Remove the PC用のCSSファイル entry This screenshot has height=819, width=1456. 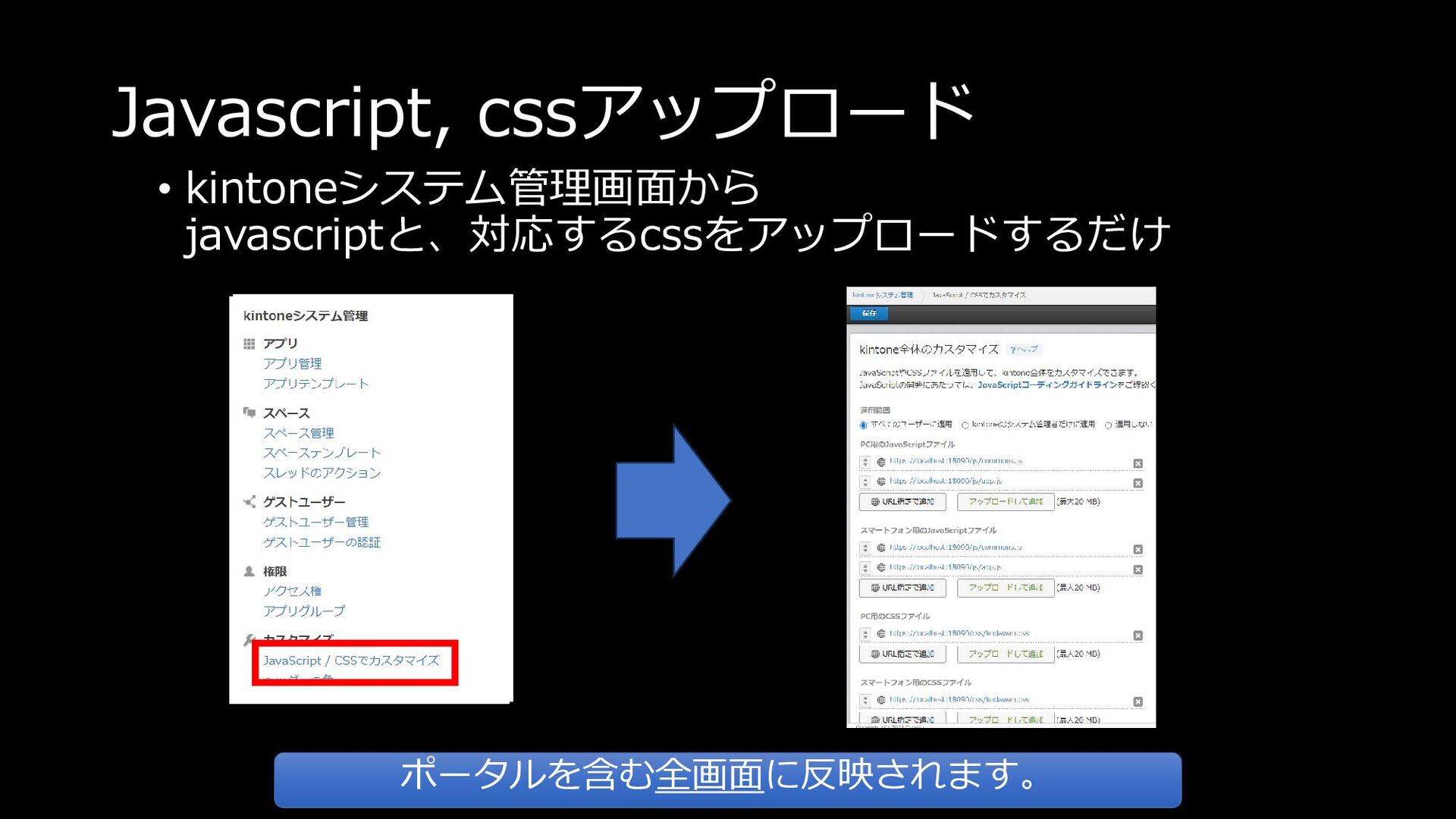point(1137,635)
